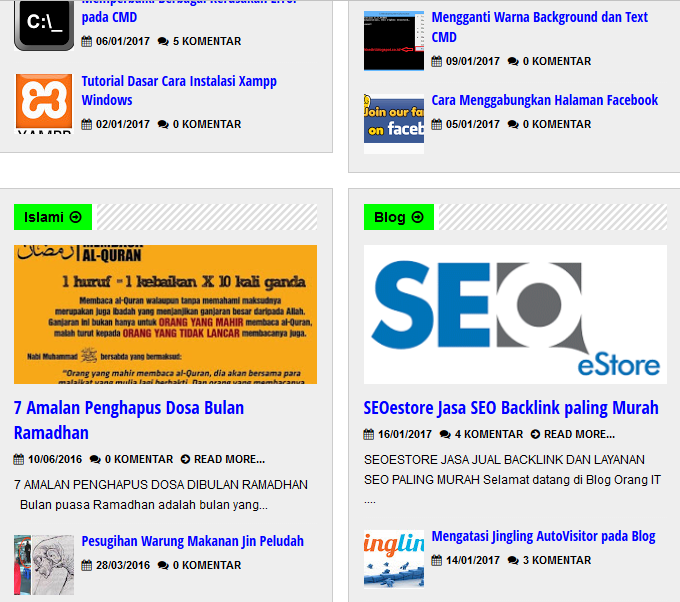Screen dimensions: 680x602
Task: Click the 5 KOMENTAR link
Action: point(206,41)
